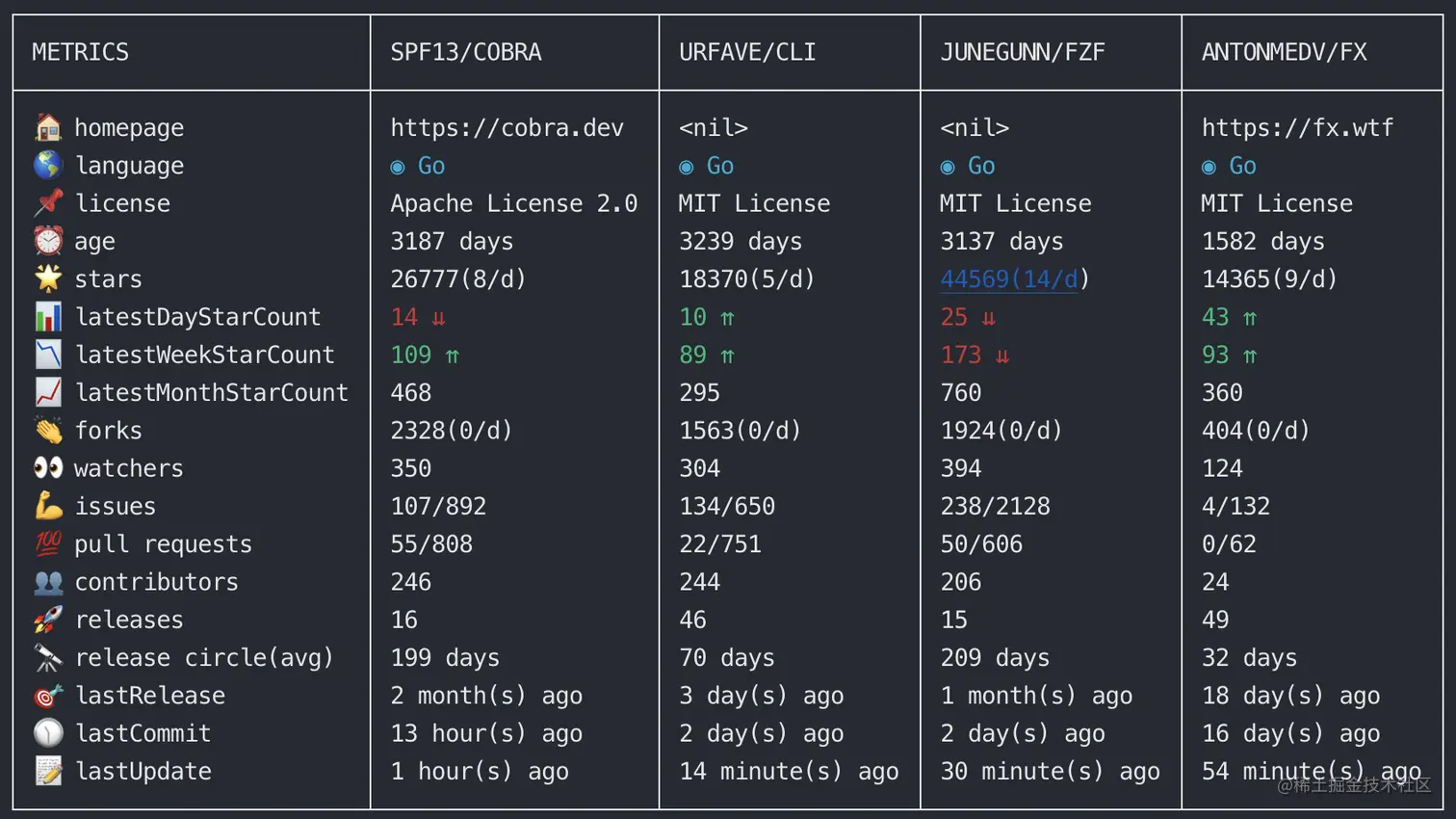This screenshot has height=819, width=1456.
Task: Click the pushpin icon beside license
Action: click(x=48, y=203)
